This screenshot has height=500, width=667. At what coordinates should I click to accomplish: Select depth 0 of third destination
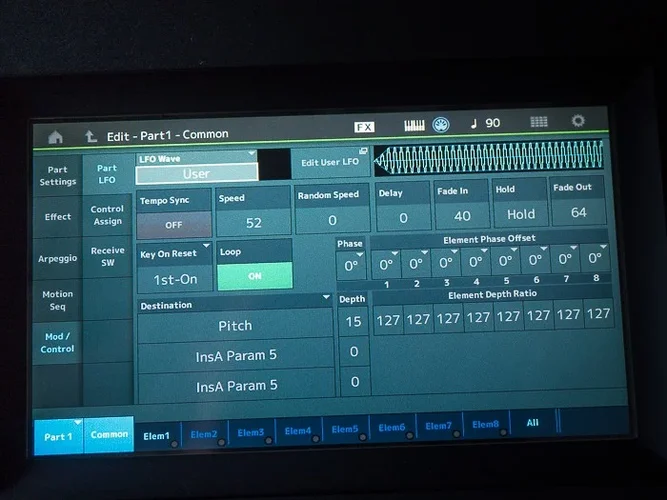[355, 382]
